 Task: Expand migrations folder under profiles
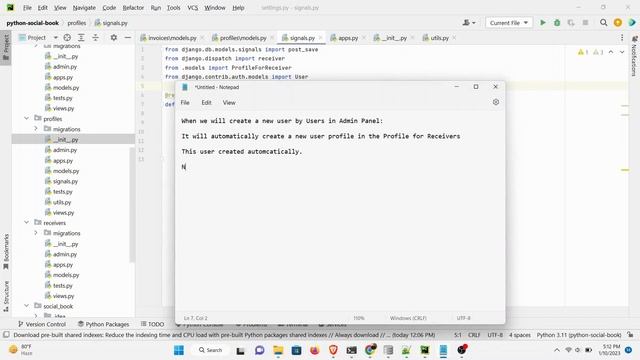36,129
